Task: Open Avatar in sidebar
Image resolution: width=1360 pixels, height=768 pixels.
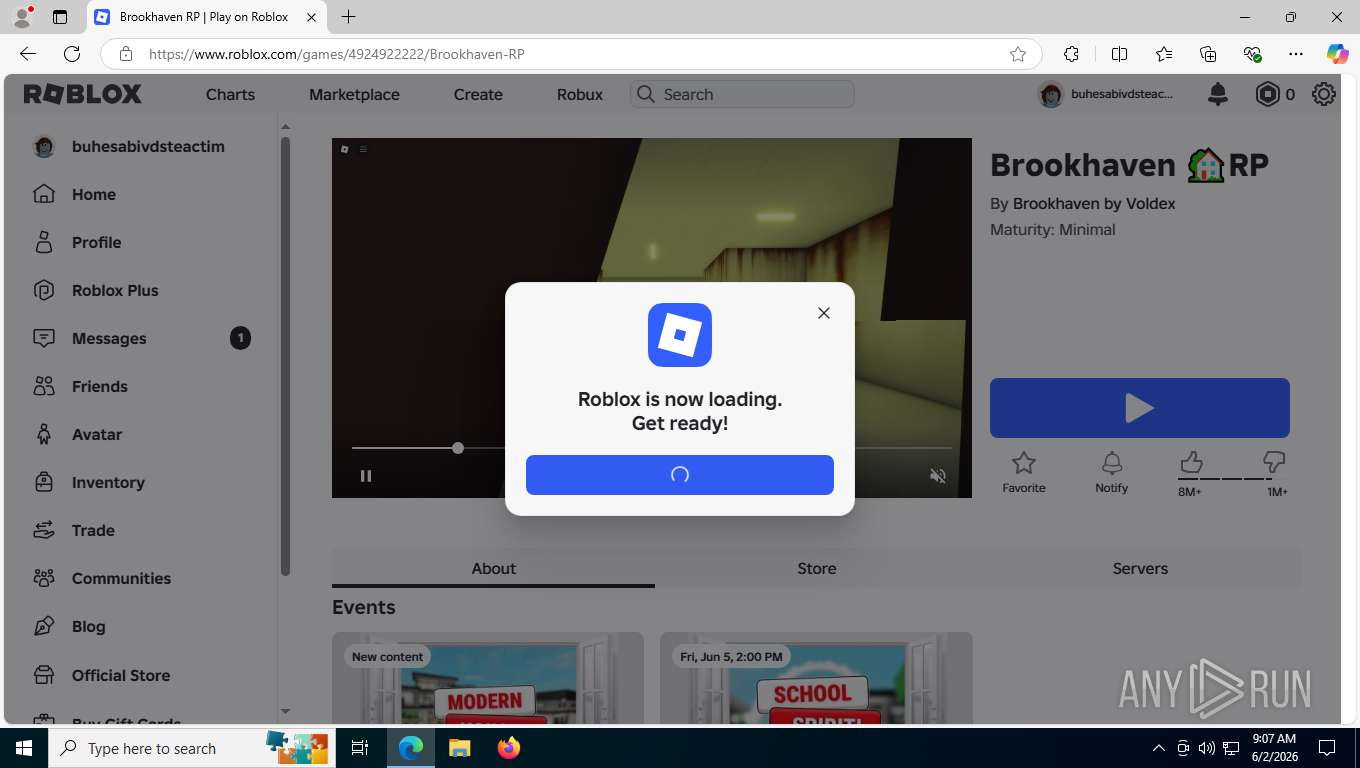Action: coord(77,434)
